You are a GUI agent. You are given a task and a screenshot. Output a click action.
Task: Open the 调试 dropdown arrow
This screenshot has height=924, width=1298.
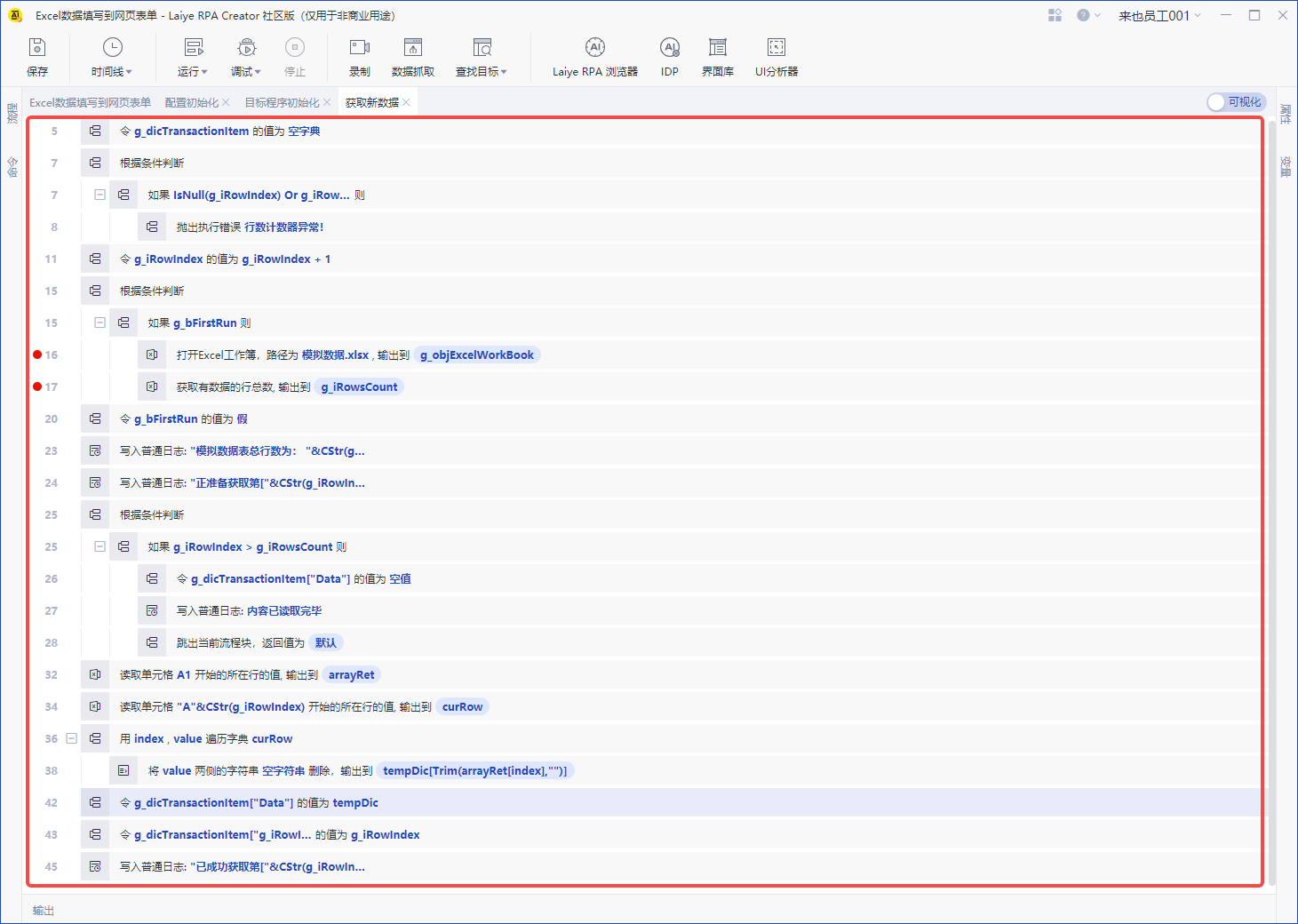[258, 72]
